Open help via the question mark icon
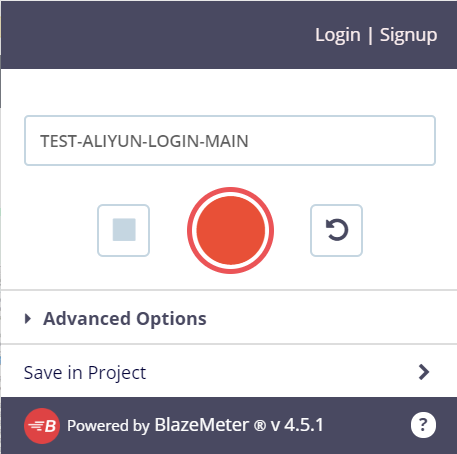The image size is (457, 454). coord(423,425)
